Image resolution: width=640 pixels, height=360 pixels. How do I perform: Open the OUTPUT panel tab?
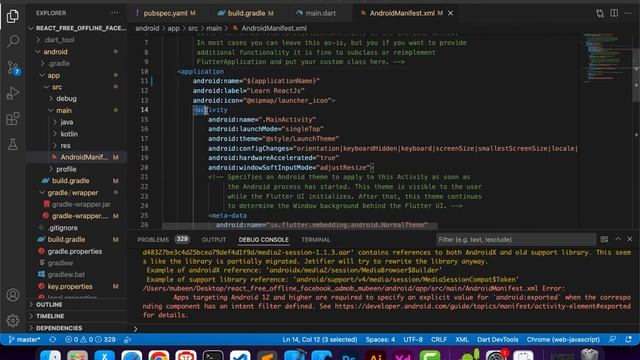click(x=213, y=240)
